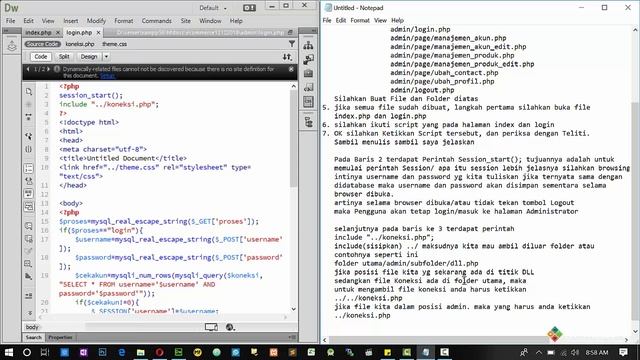Click the file management arrows icon
The width and height of the screenshot is (640, 360).
pos(287,57)
